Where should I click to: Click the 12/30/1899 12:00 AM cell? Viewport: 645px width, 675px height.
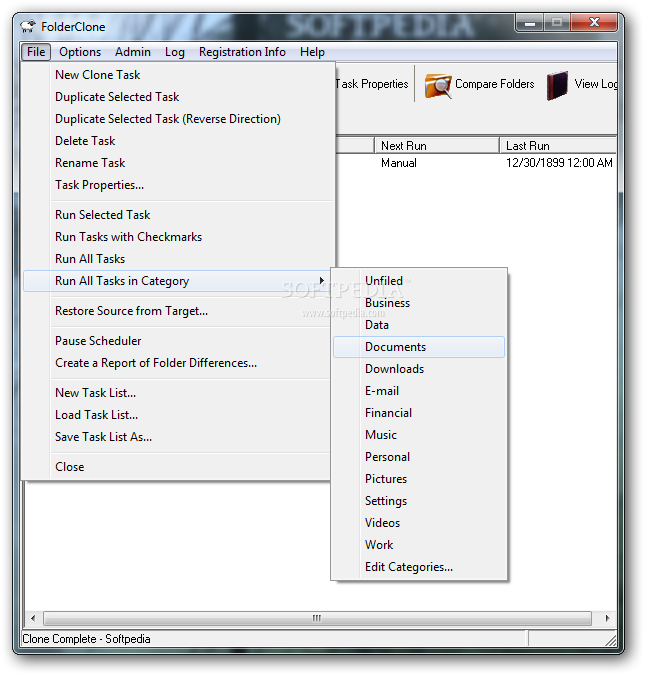point(559,163)
